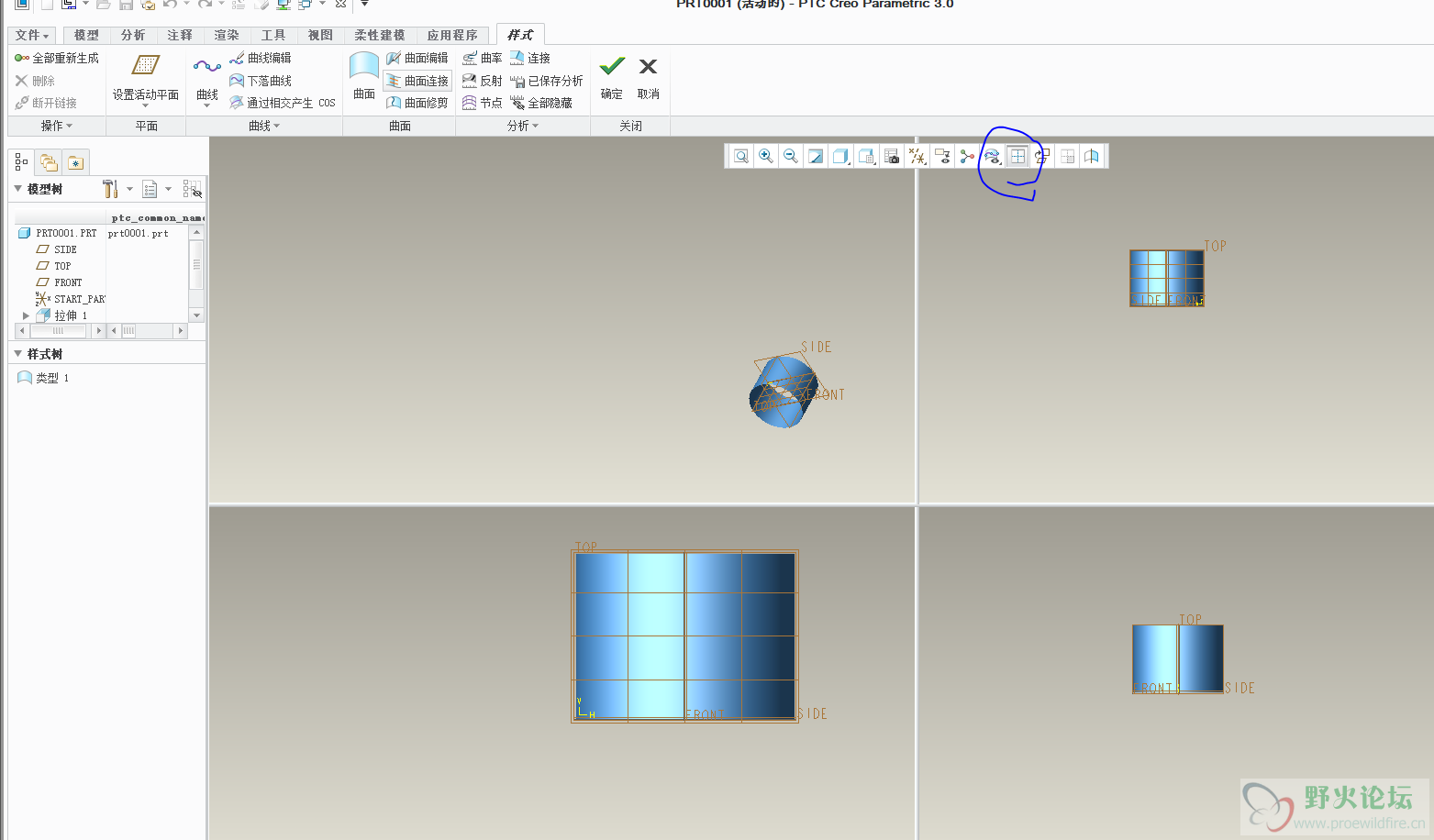Click Hide All (全部隐藏)
The image size is (1434, 840).
pos(541,103)
